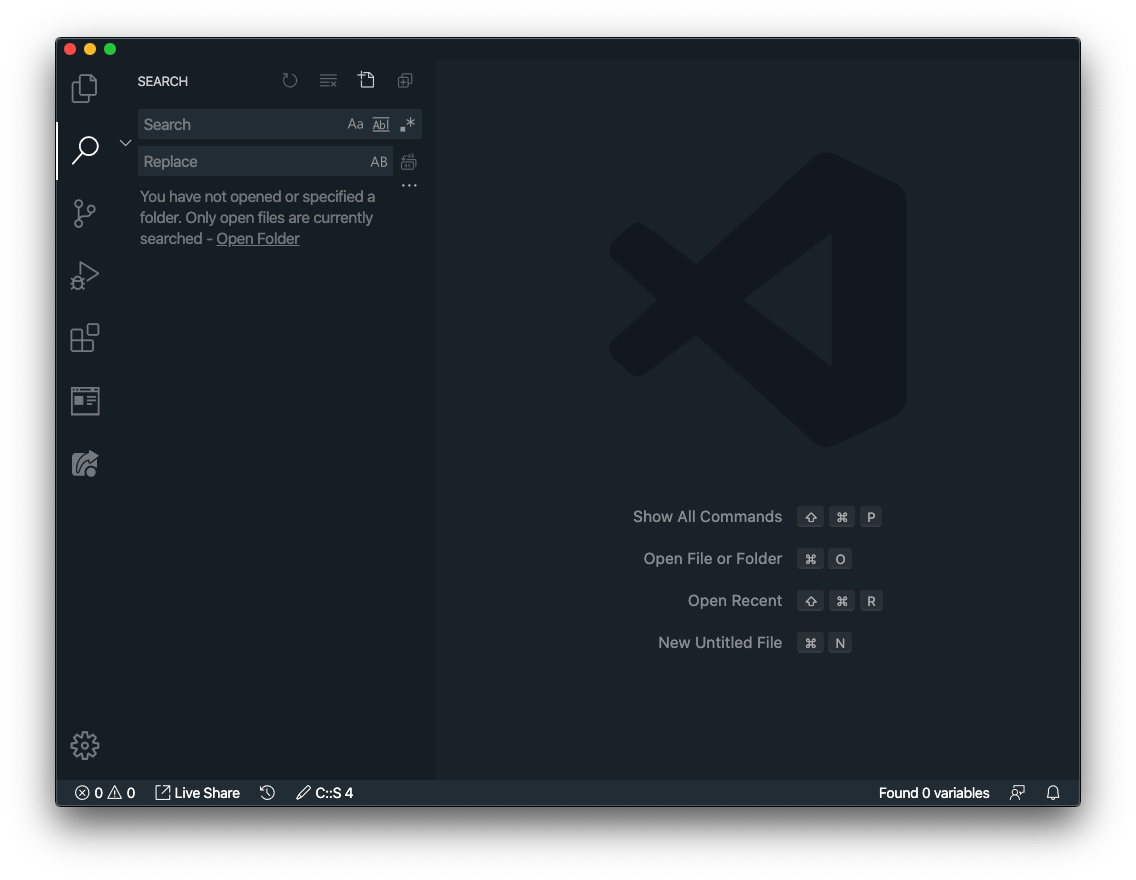This screenshot has height=880, width=1136.
Task: Toggle search details ellipsis
Action: [x=409, y=185]
